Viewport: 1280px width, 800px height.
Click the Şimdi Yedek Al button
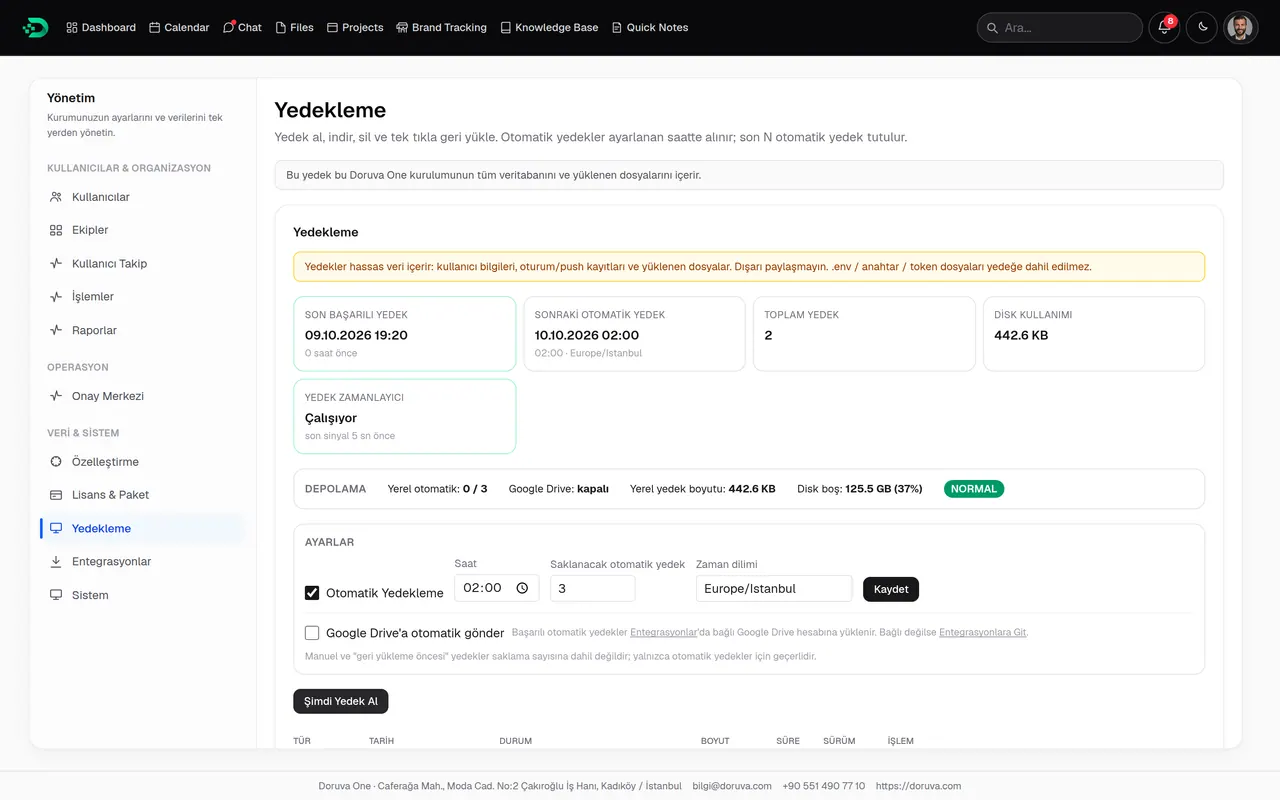341,701
